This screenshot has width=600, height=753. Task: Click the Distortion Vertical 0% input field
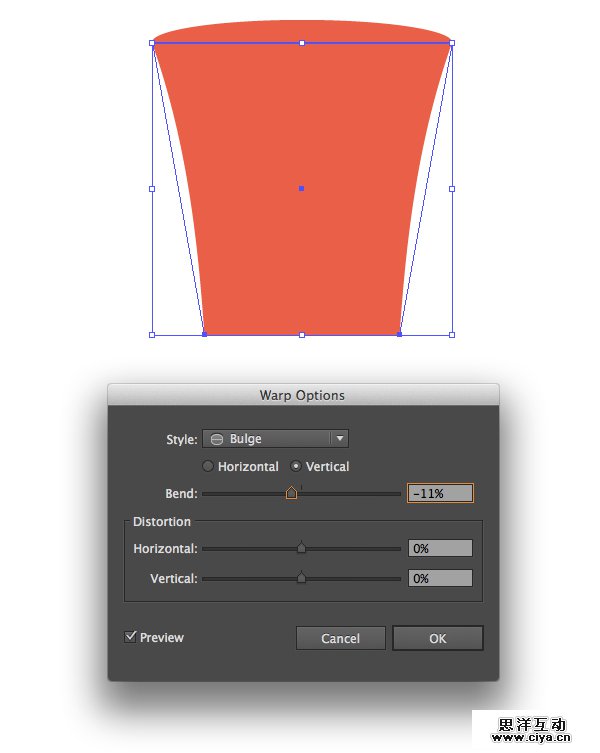coord(440,579)
